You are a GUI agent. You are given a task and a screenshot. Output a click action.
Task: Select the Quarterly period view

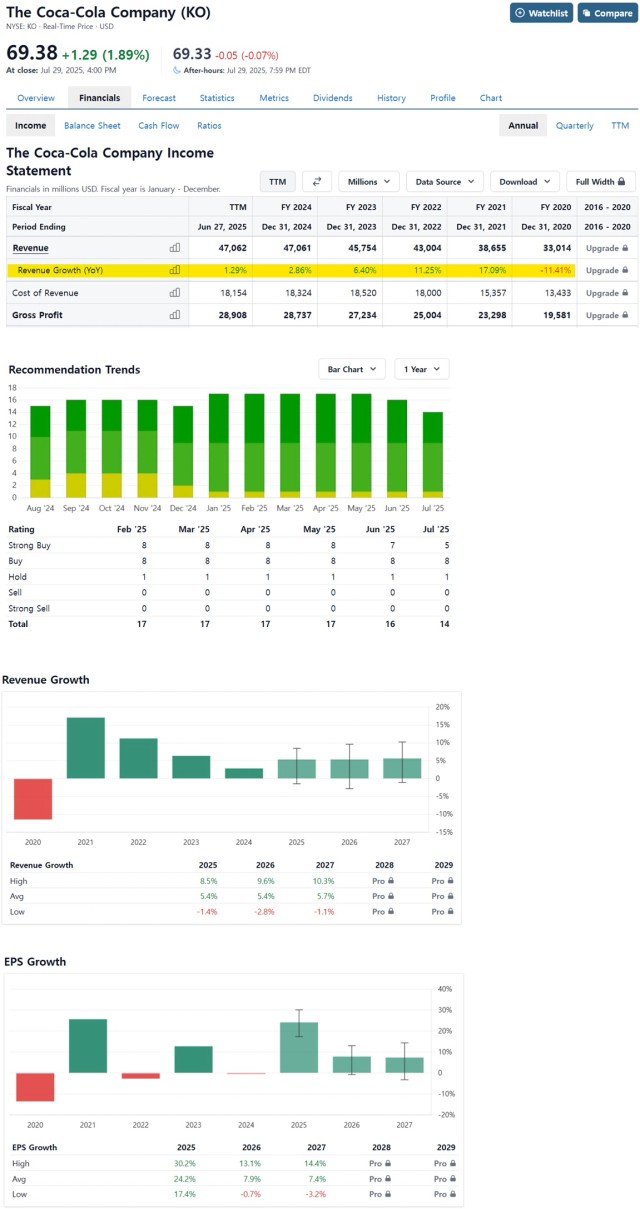point(575,126)
